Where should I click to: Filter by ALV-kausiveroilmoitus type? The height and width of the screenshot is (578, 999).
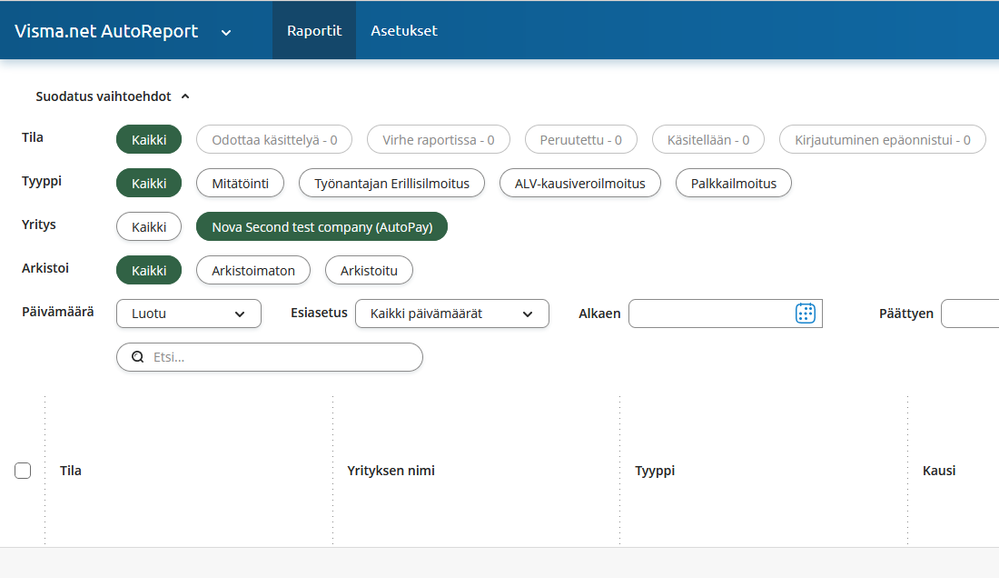tap(580, 184)
